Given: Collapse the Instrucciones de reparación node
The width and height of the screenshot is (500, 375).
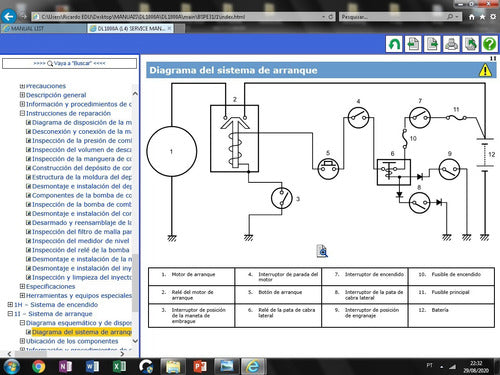Looking at the screenshot, I should tap(22, 113).
